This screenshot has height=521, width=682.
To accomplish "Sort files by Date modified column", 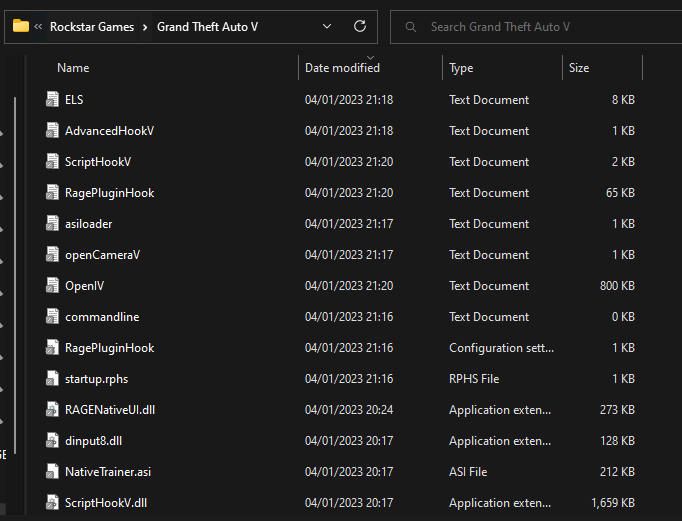I will pyautogui.click(x=342, y=68).
